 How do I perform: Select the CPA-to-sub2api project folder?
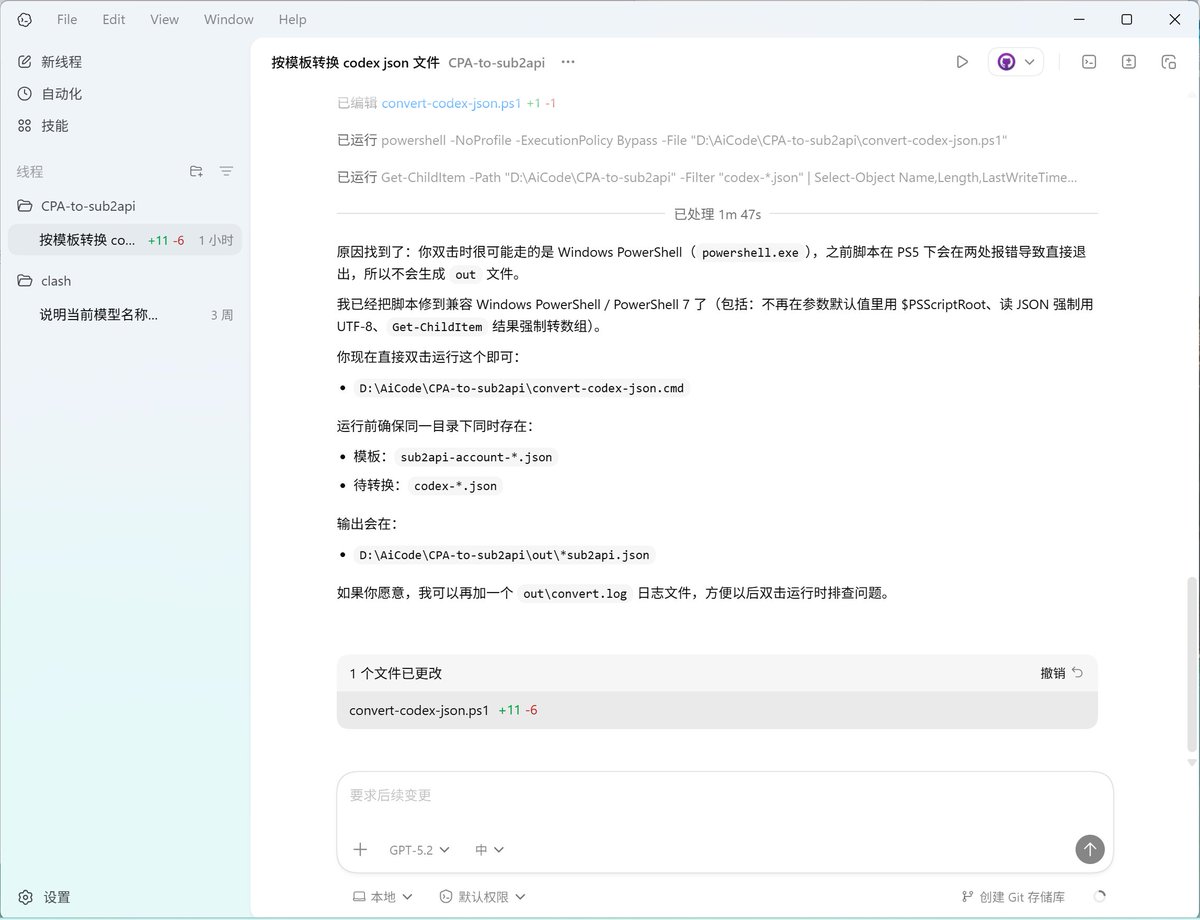pos(125,206)
